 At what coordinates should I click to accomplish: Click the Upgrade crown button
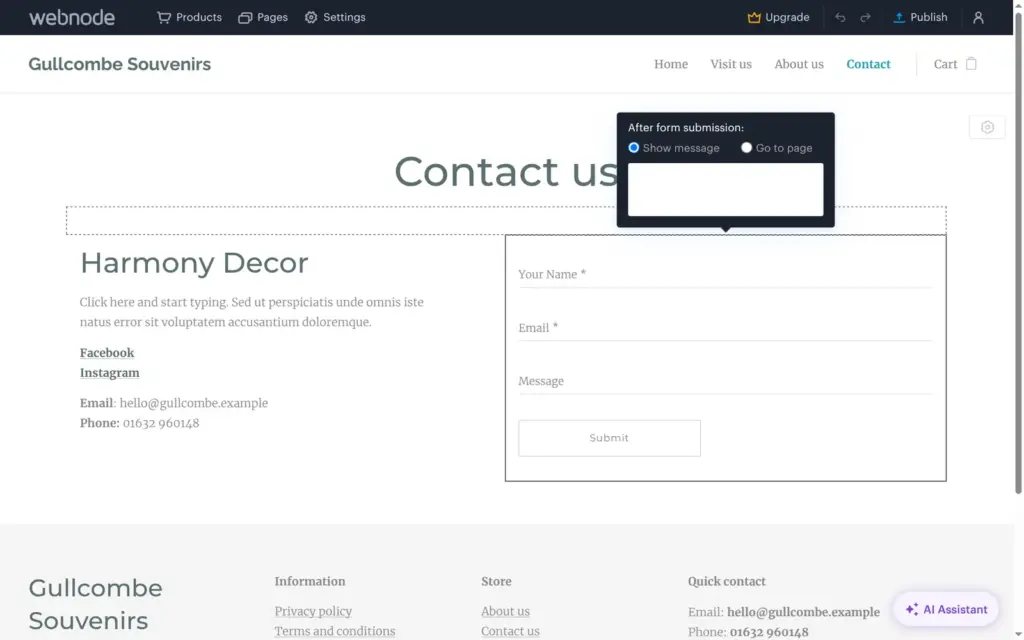[x=778, y=18]
